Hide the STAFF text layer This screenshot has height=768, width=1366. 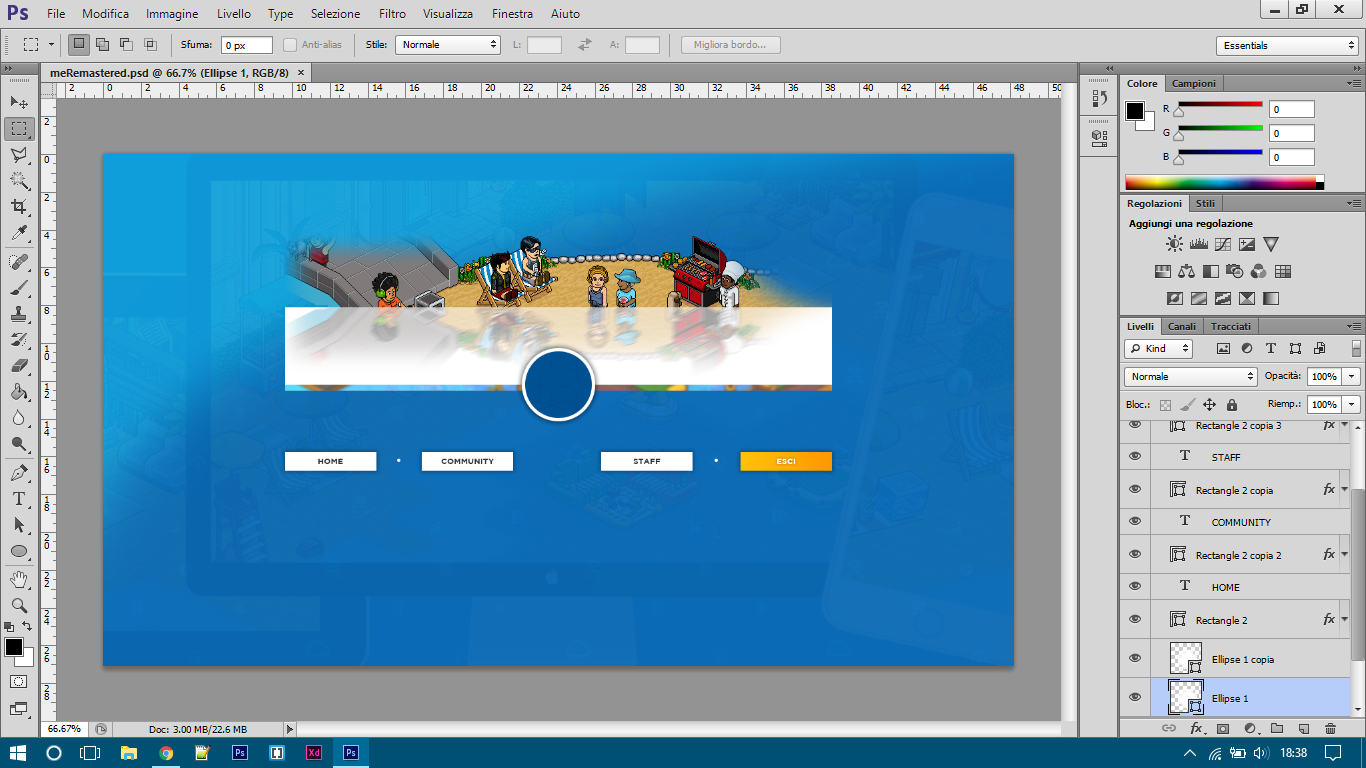click(1135, 456)
